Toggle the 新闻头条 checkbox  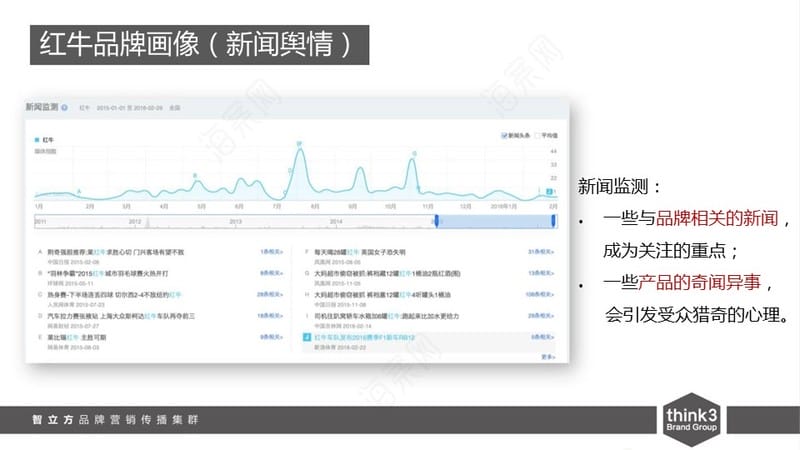pos(504,135)
